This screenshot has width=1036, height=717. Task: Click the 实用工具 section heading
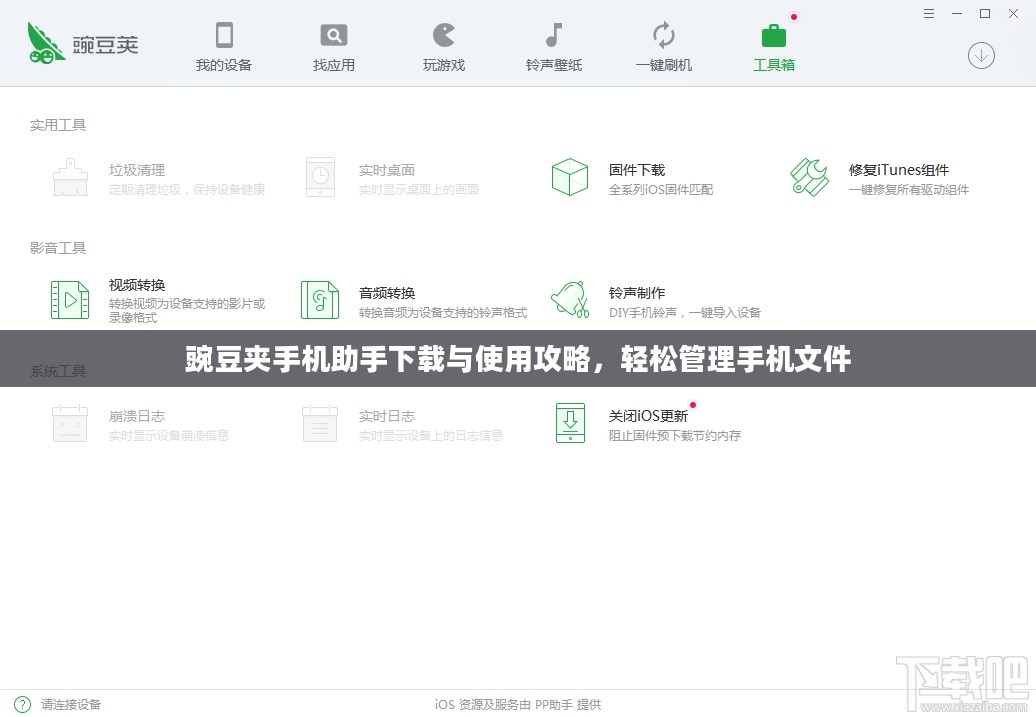(x=57, y=125)
